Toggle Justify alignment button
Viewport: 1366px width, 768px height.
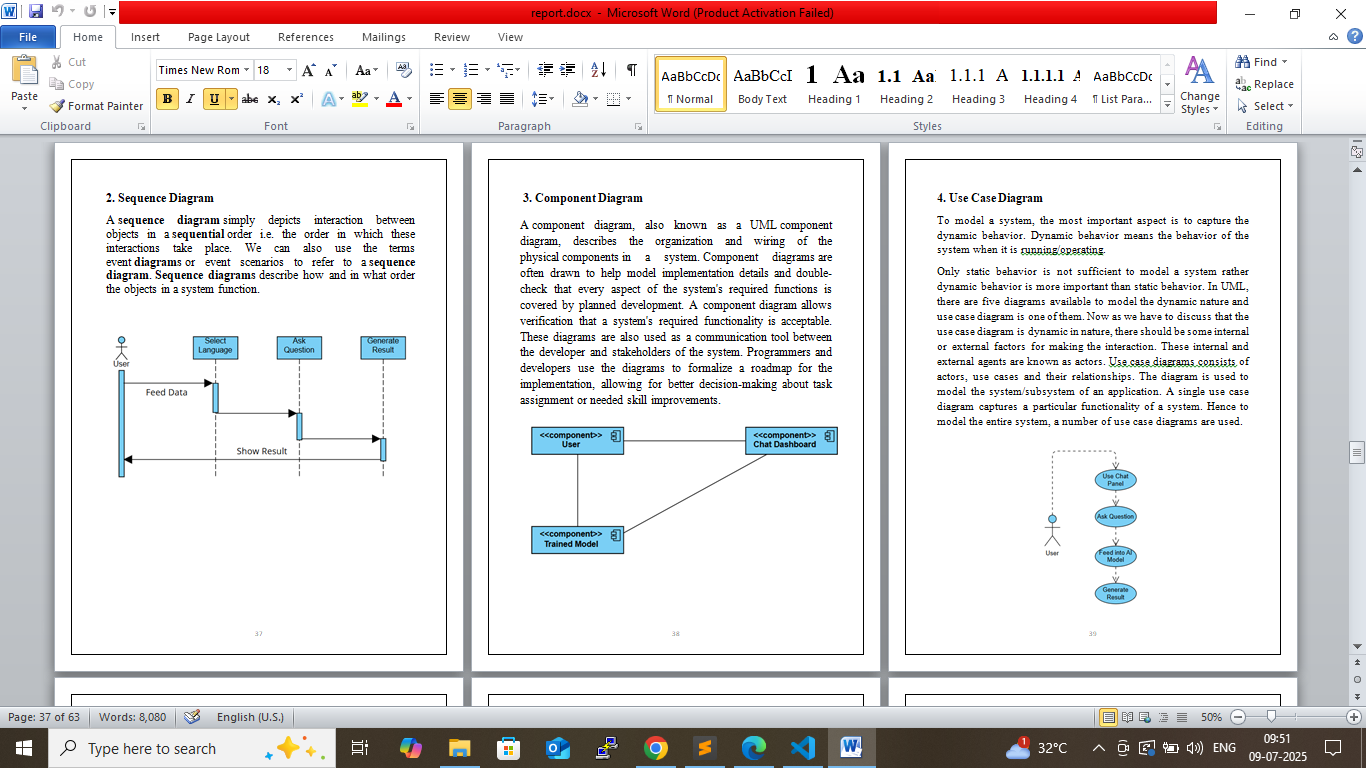[507, 99]
